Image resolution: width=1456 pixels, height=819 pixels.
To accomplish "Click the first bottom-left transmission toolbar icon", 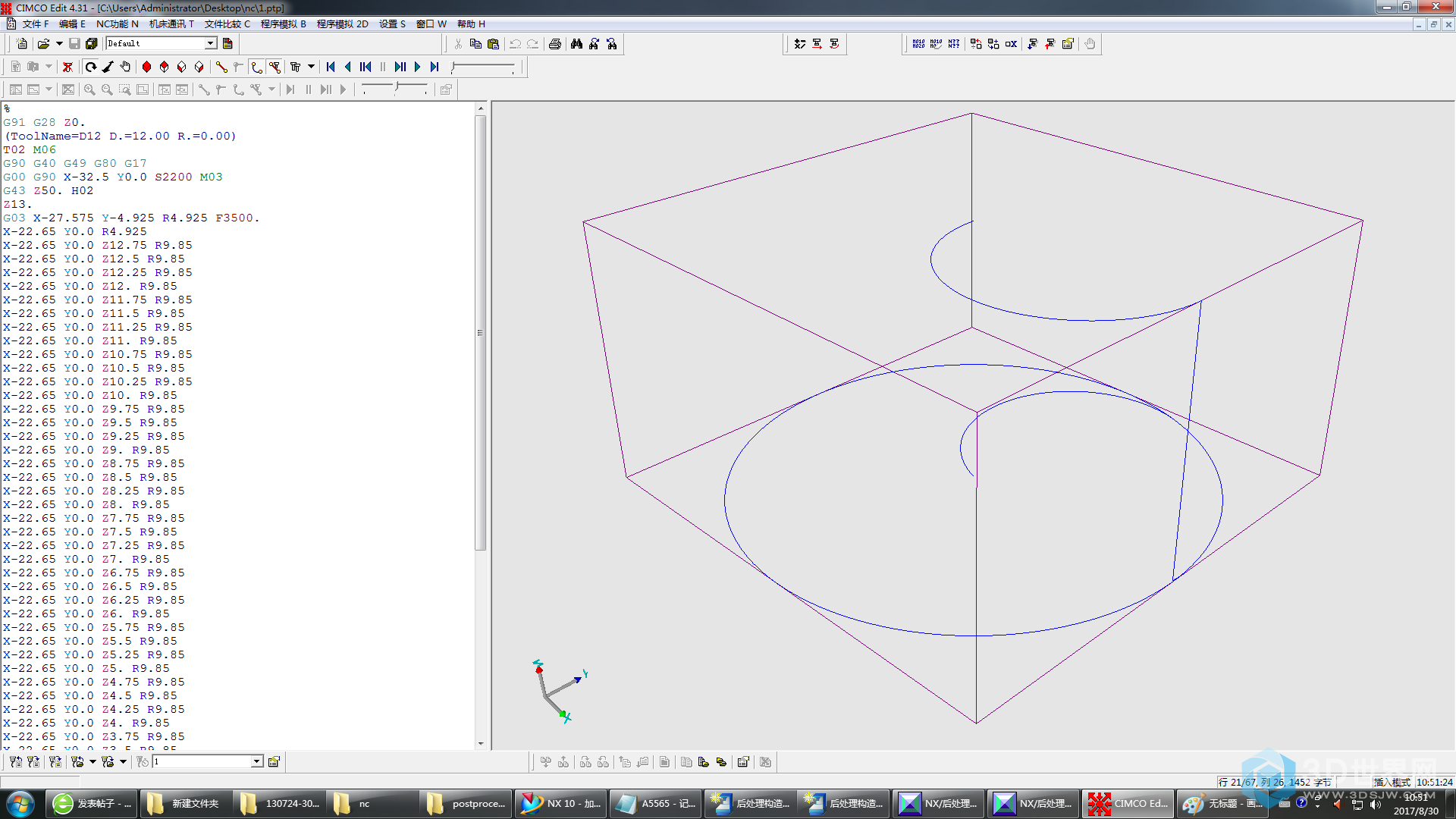I will (15, 761).
